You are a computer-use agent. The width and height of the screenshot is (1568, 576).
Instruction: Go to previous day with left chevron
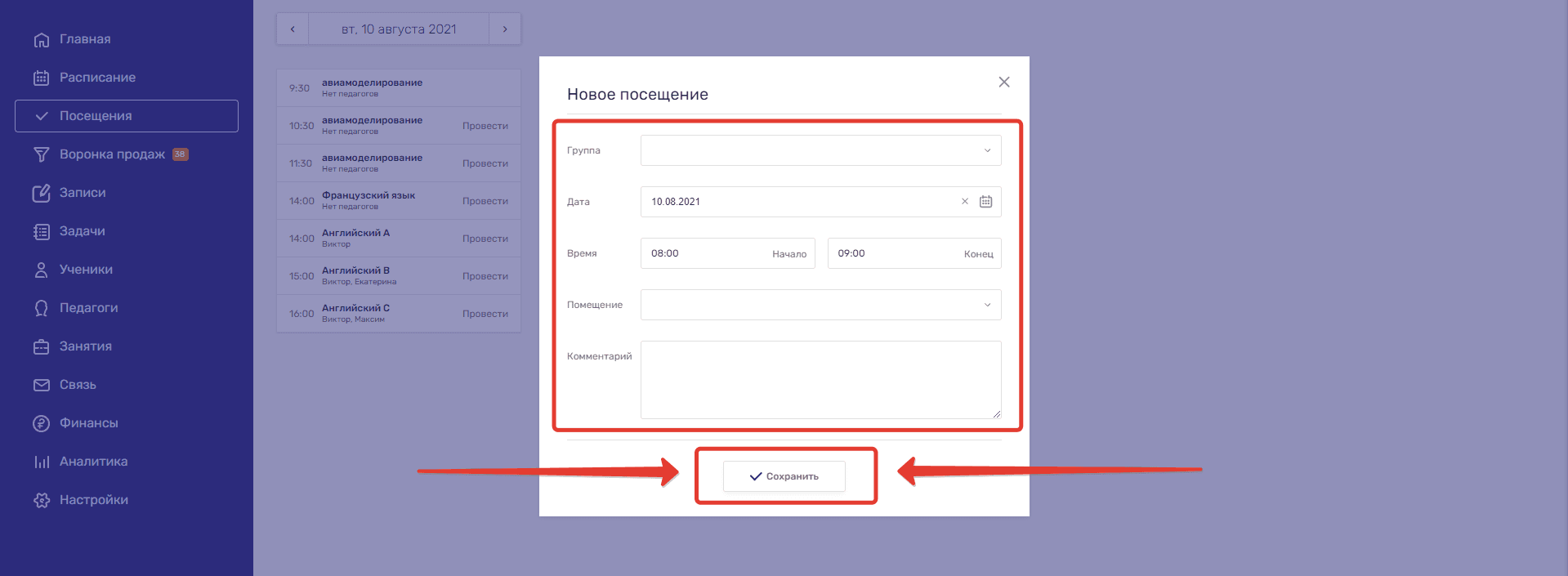[x=293, y=29]
